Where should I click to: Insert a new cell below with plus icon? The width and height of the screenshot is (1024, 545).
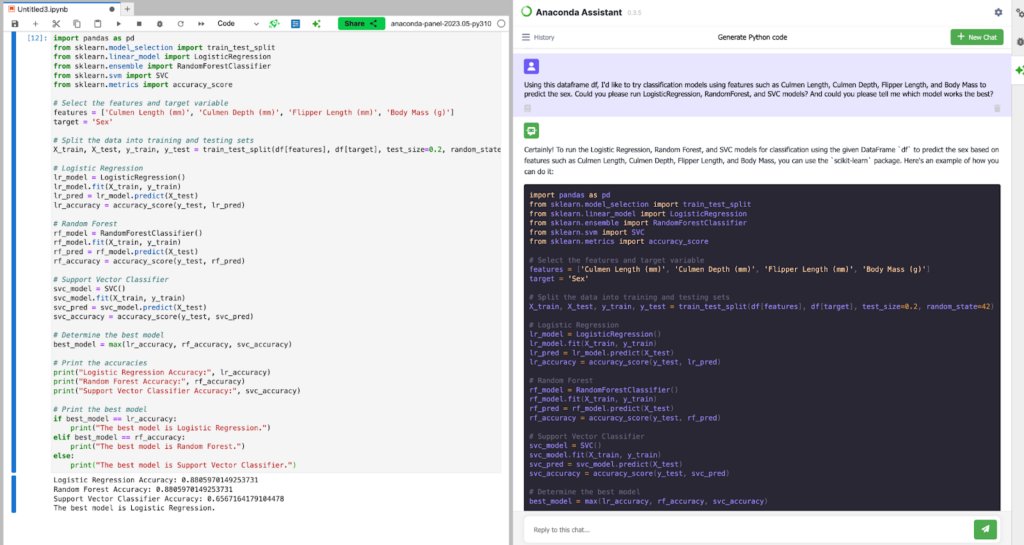[35, 24]
